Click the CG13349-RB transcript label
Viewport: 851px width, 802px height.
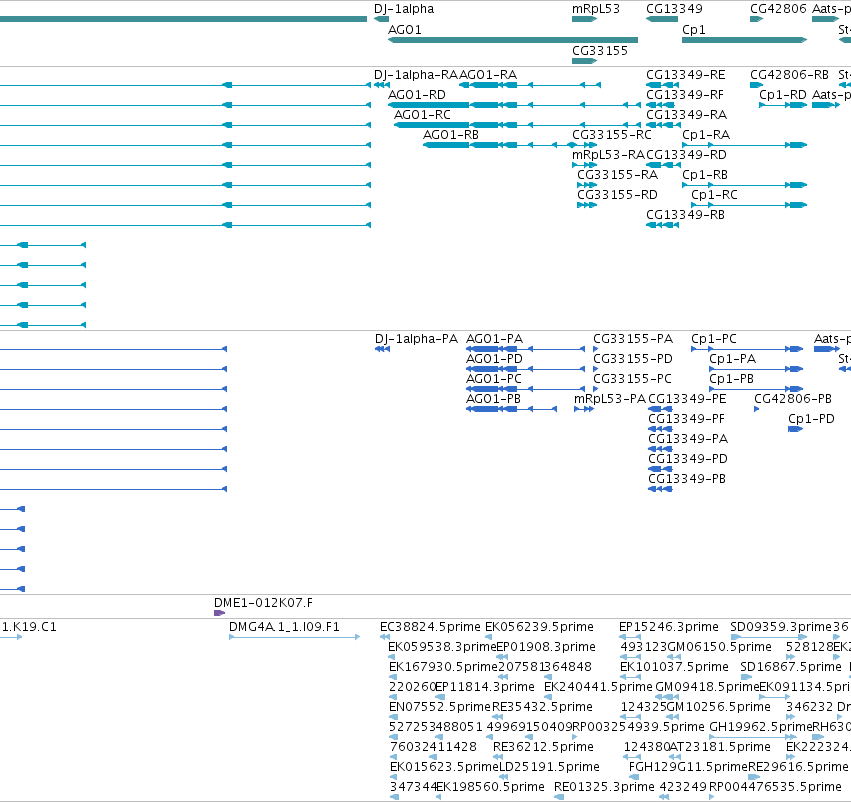tap(685, 215)
